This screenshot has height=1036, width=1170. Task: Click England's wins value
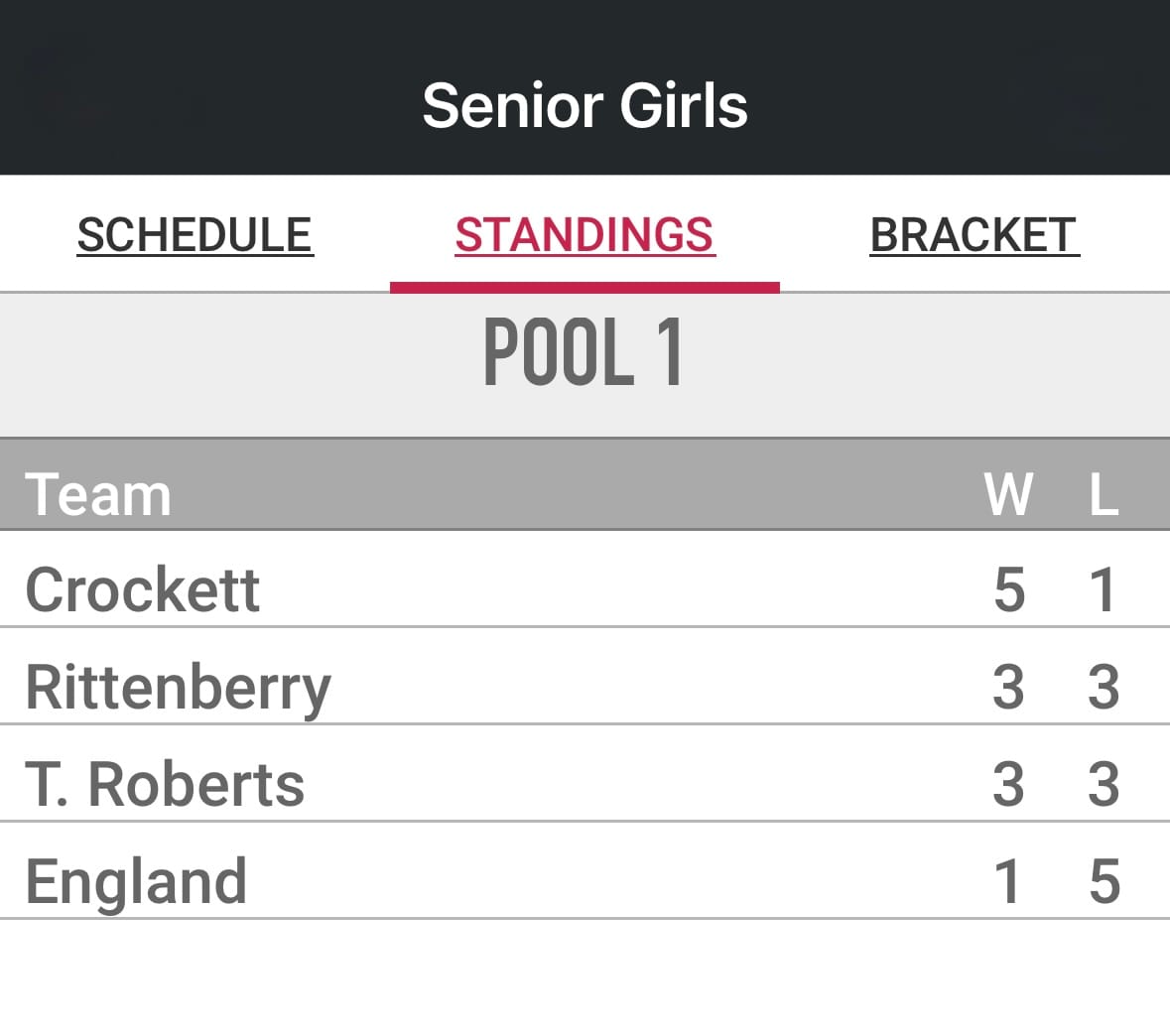(1008, 881)
